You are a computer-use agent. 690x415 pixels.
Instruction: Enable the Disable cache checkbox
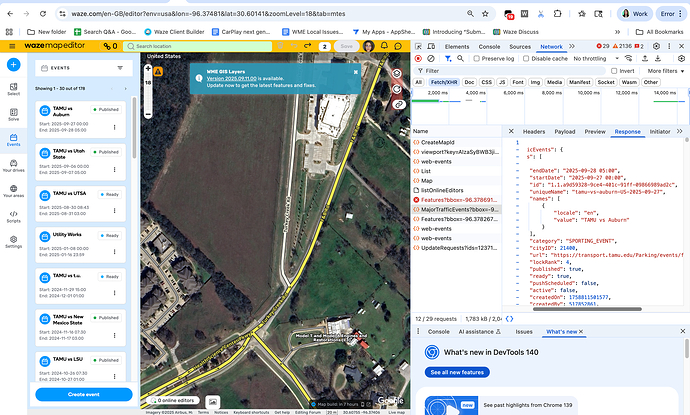(526, 59)
